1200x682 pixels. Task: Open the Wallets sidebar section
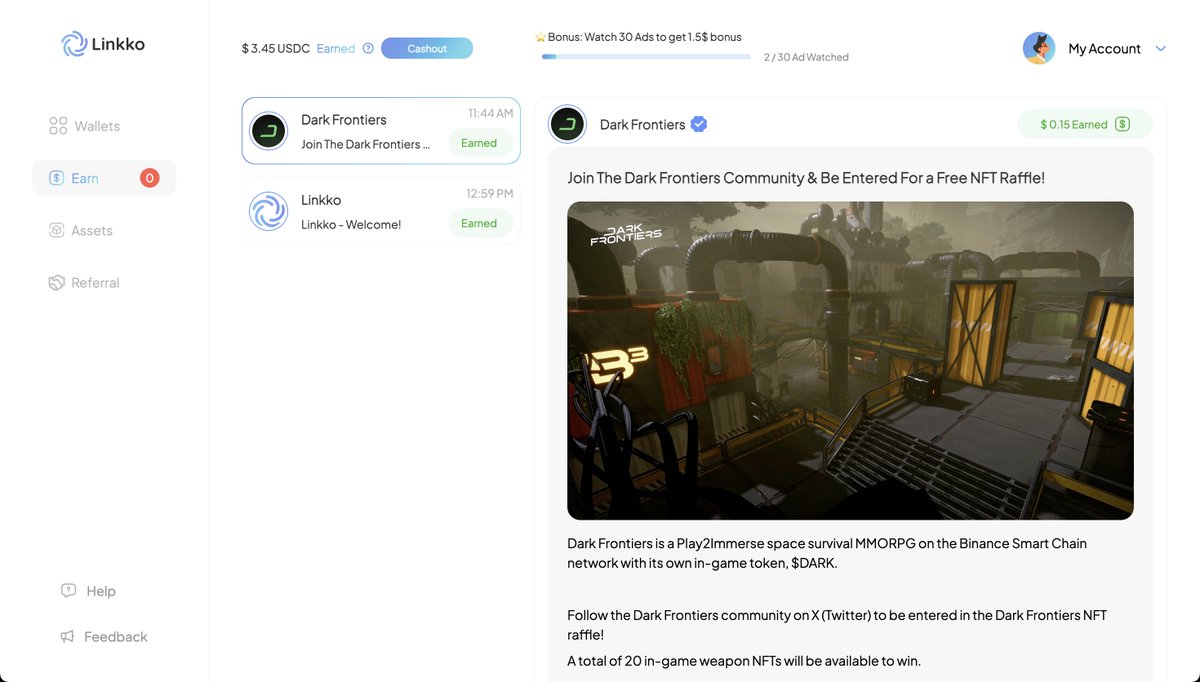pyautogui.click(x=85, y=126)
